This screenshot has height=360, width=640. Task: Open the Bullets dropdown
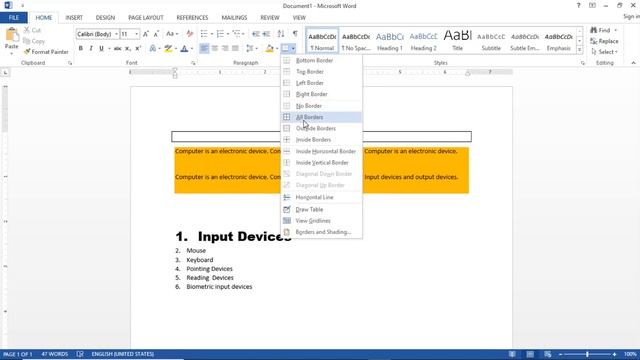212,34
